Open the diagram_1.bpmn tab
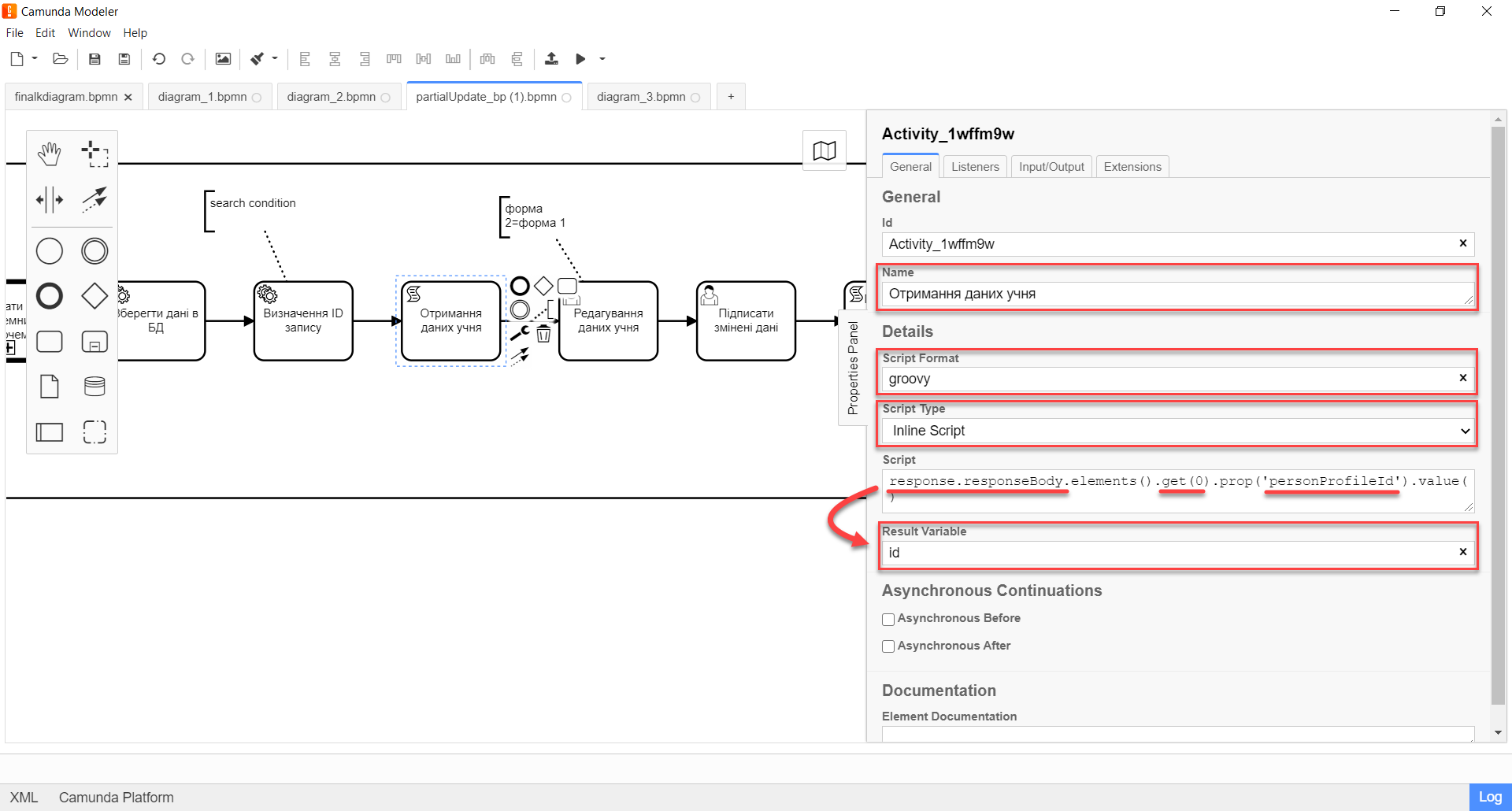 202,97
